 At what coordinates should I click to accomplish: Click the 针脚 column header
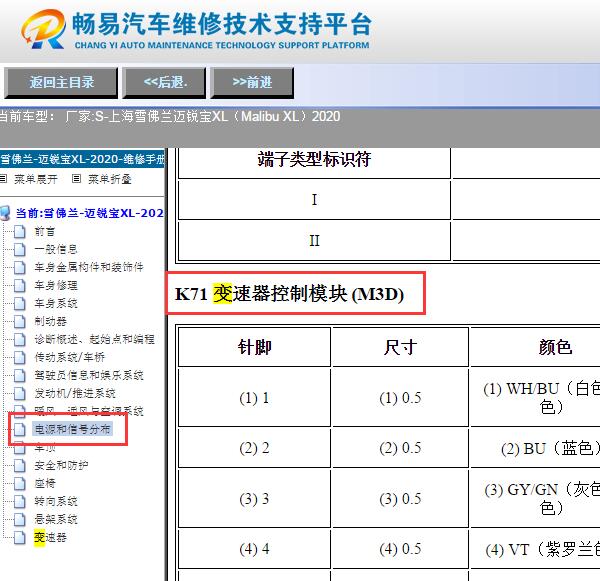coord(254,348)
